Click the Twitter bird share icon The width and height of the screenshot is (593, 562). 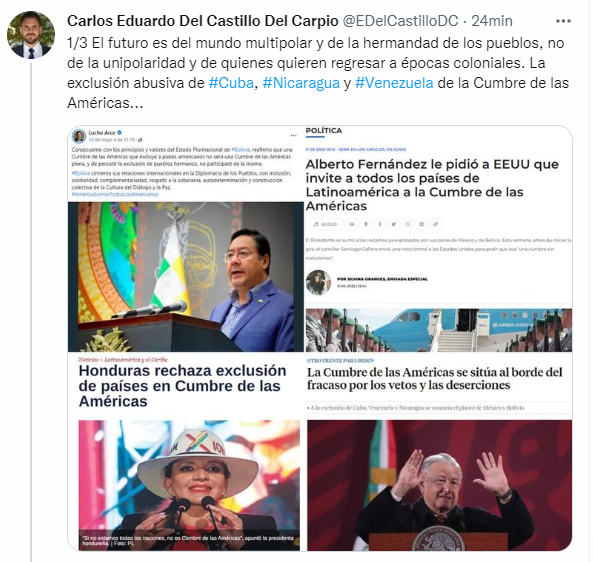coord(393,224)
